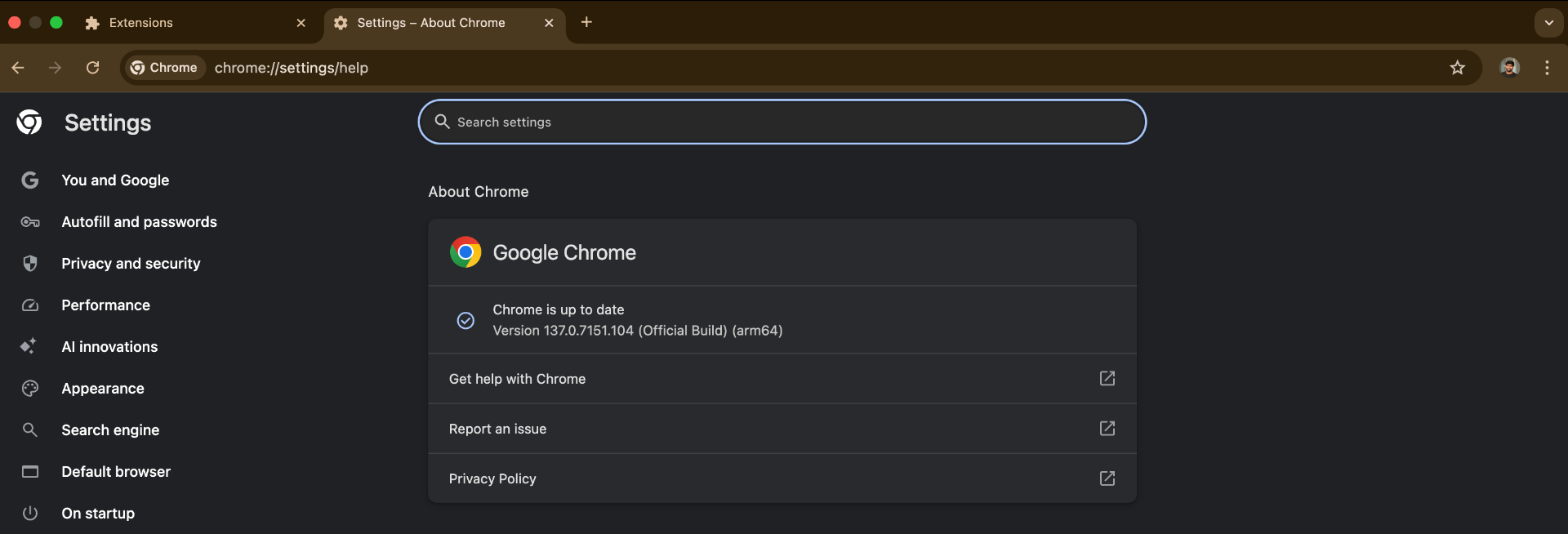This screenshot has height=534, width=1568.
Task: Open Autofill and passwords section
Action: (140, 222)
